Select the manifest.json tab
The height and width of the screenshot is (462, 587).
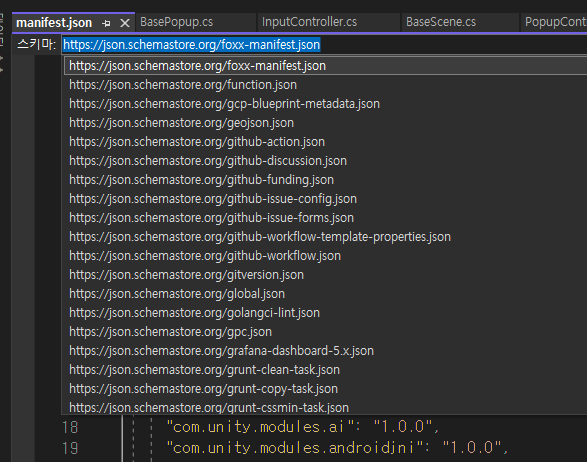[54, 23]
